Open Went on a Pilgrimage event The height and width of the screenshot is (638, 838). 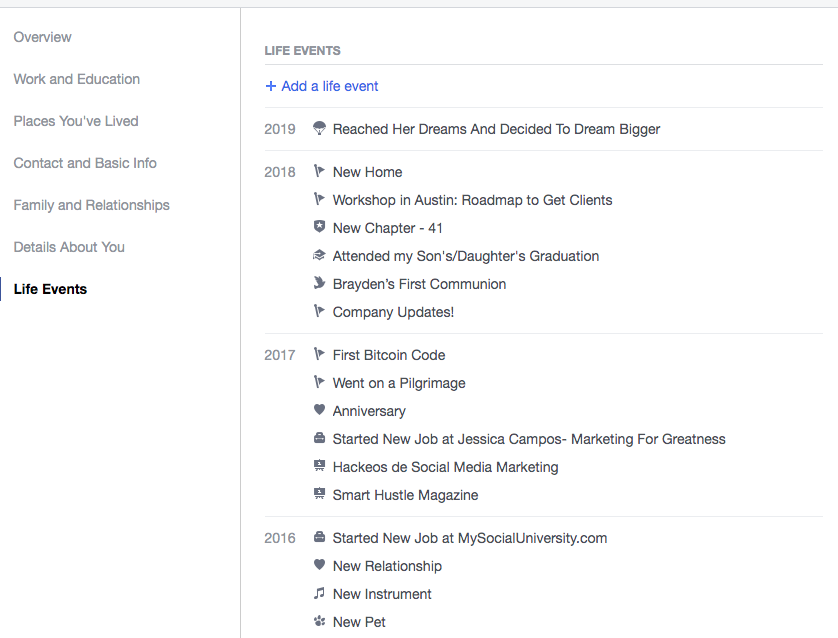pos(399,383)
